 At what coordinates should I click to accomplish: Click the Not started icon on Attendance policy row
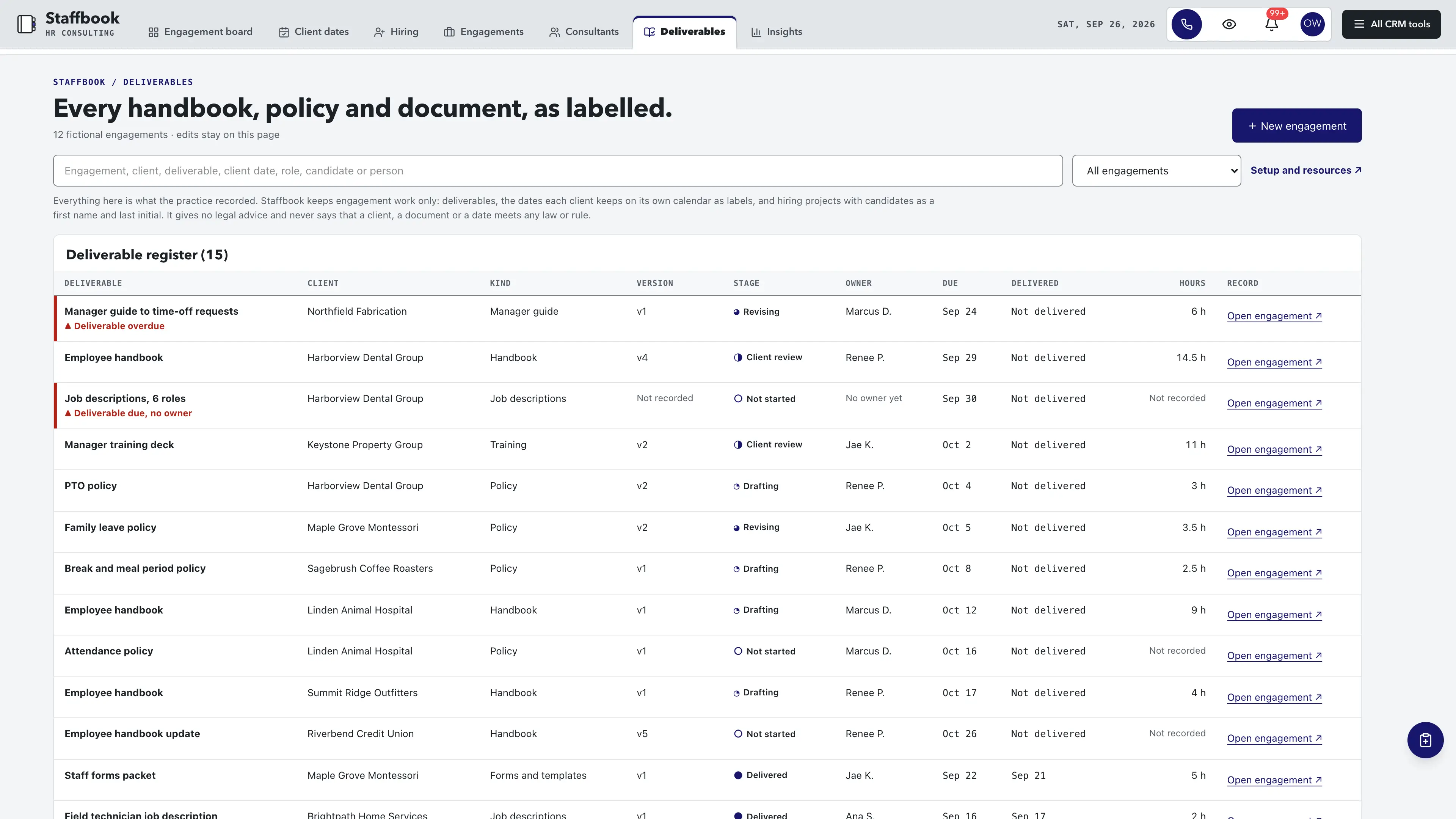(737, 651)
